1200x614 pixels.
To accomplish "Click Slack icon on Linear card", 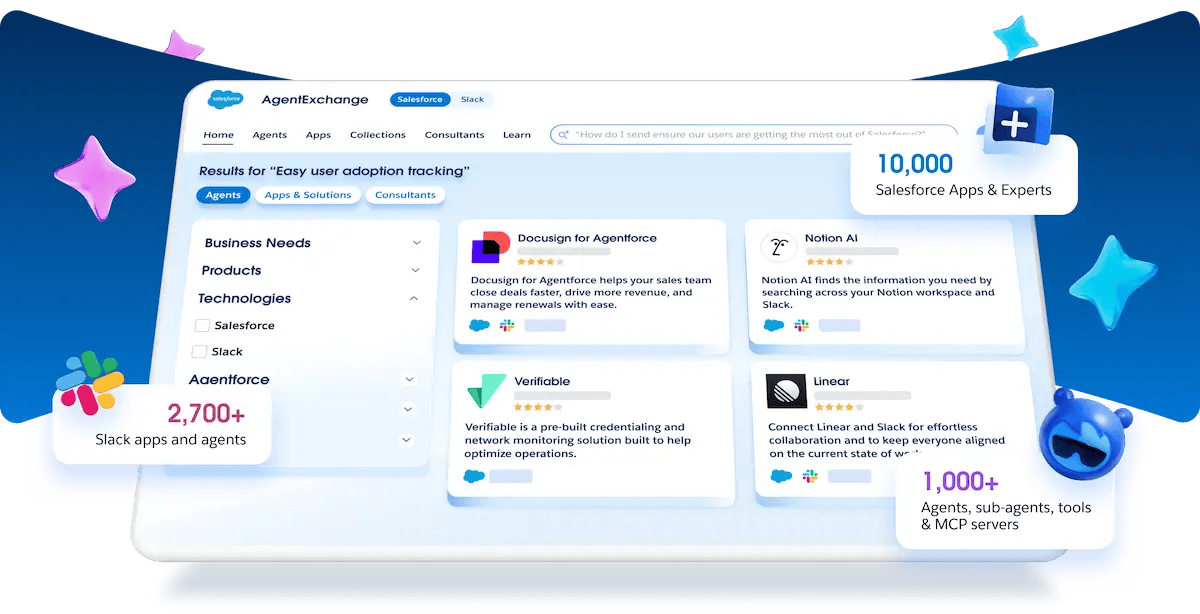I will pyautogui.click(x=810, y=476).
